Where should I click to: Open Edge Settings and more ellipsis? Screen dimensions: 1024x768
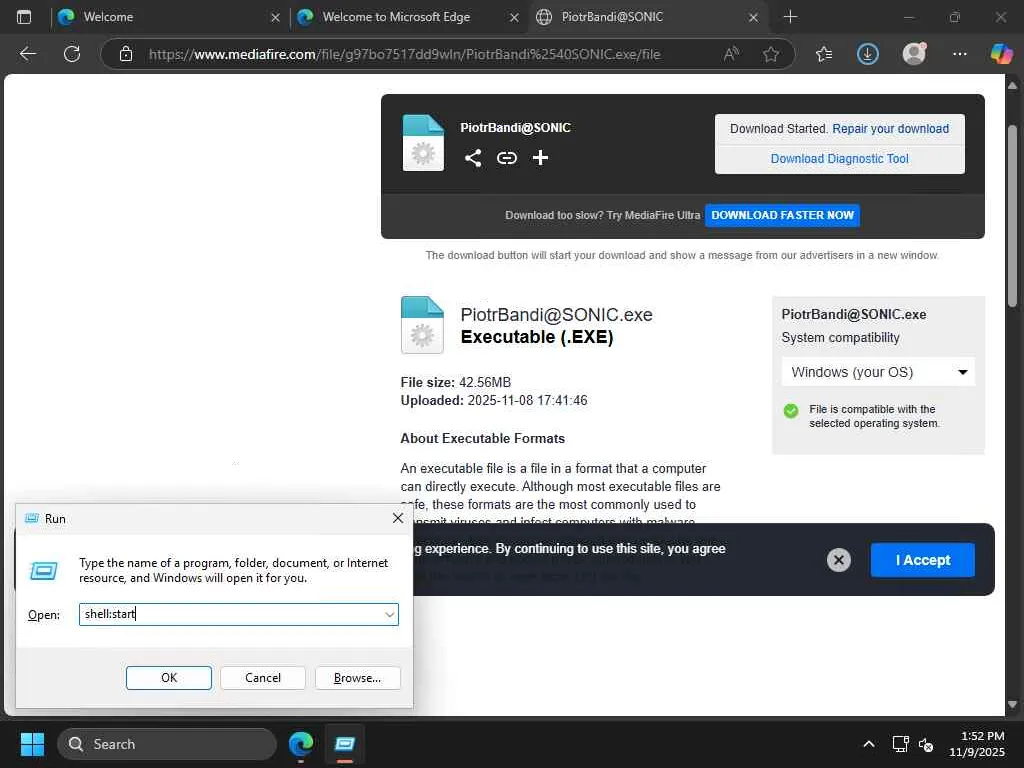pos(959,54)
